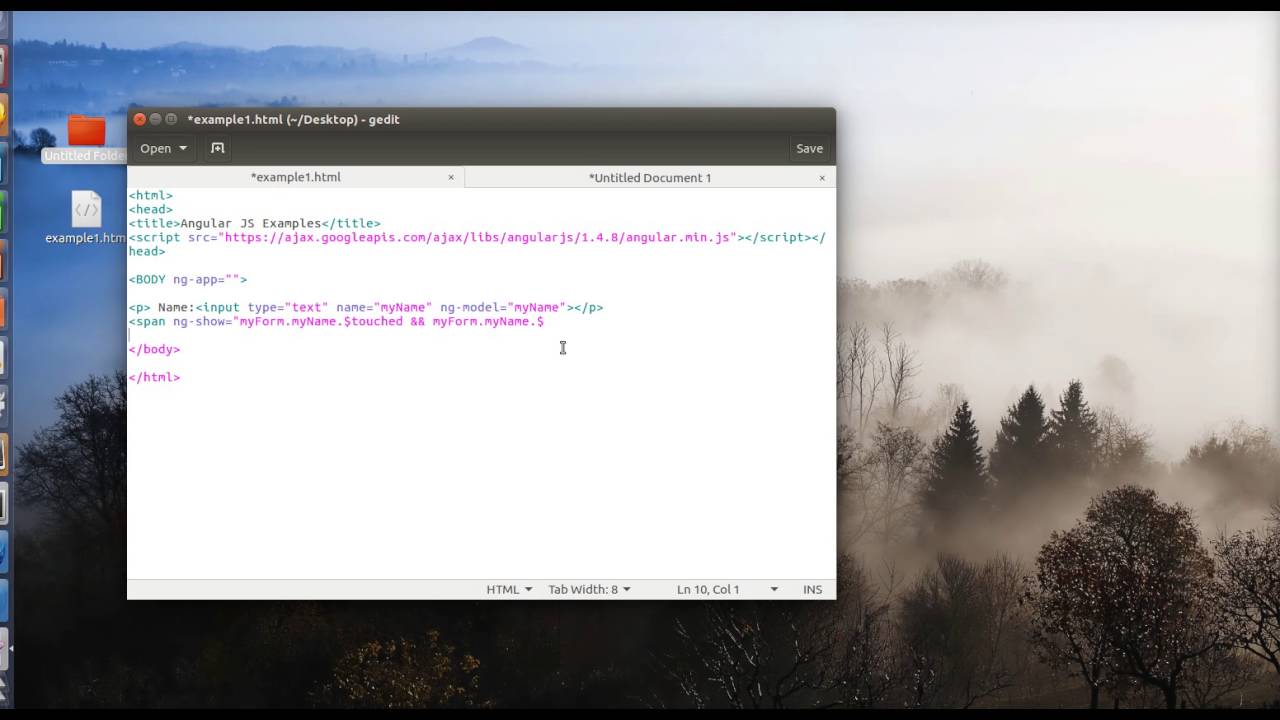This screenshot has height=720, width=1280.
Task: Click the INS indicator in status bar
Action: click(812, 589)
